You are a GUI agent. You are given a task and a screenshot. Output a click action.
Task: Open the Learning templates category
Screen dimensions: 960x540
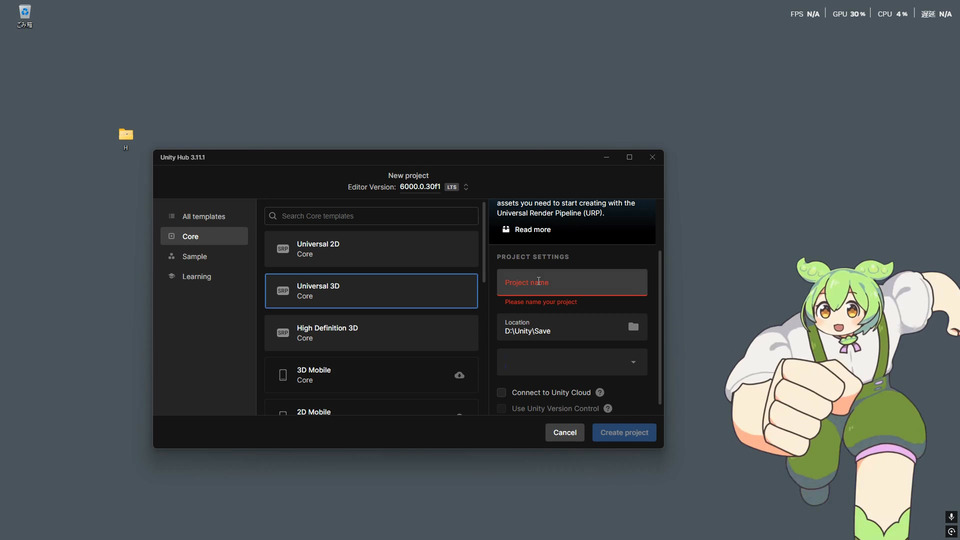point(204,277)
